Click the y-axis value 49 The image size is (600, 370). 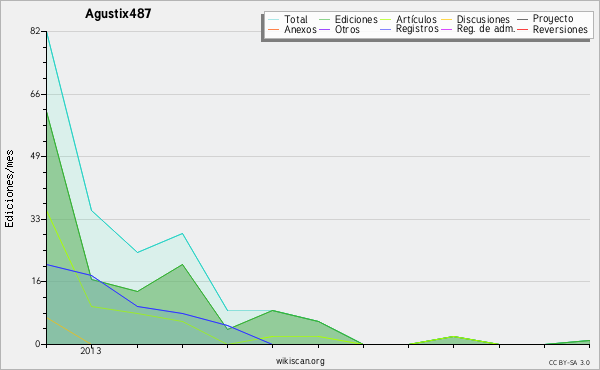click(x=35, y=156)
